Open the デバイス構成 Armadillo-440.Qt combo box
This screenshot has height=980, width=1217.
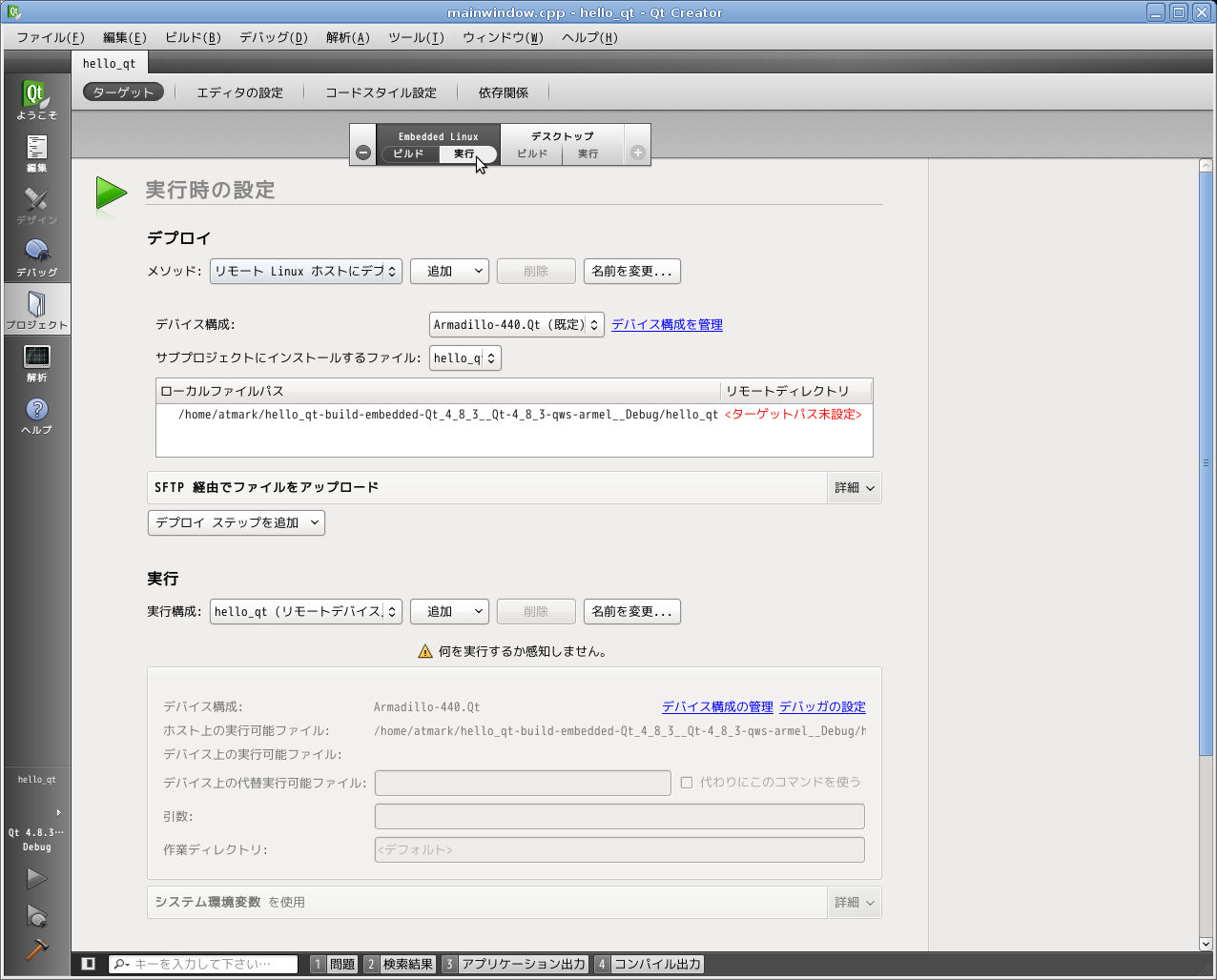click(x=517, y=324)
